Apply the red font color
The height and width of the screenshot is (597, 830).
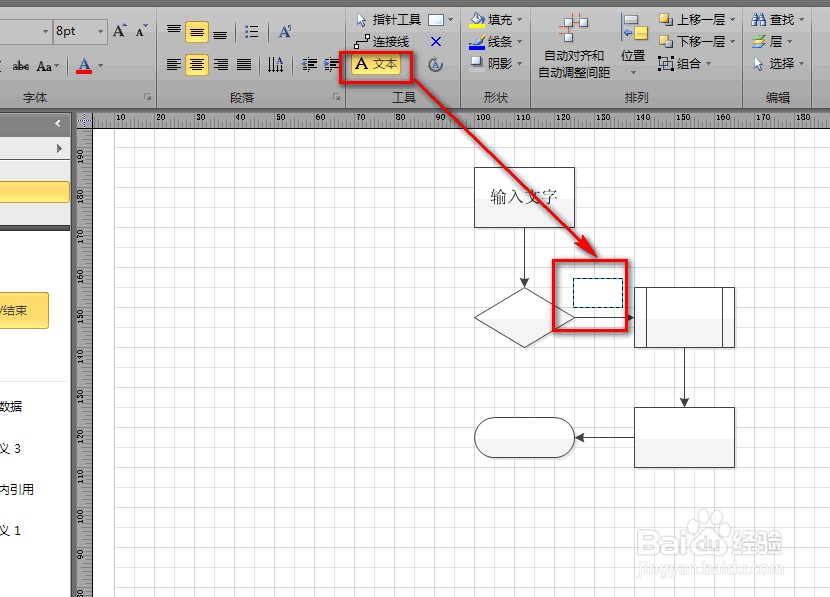click(x=84, y=66)
